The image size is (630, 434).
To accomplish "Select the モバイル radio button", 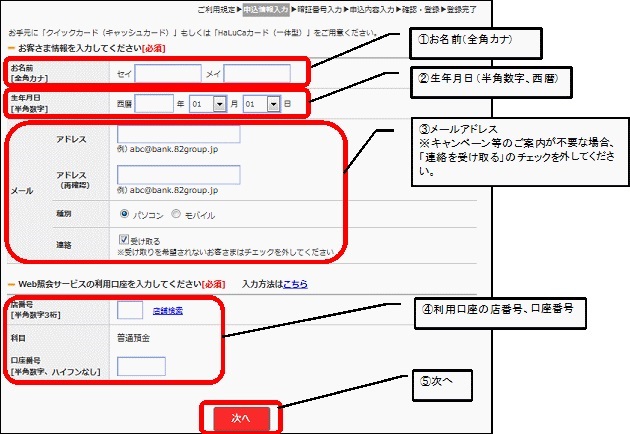I will (176, 214).
